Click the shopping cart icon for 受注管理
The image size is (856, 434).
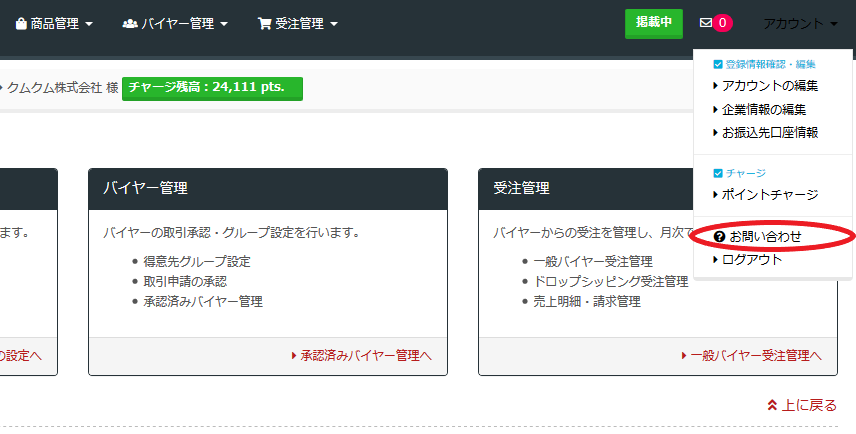point(264,23)
